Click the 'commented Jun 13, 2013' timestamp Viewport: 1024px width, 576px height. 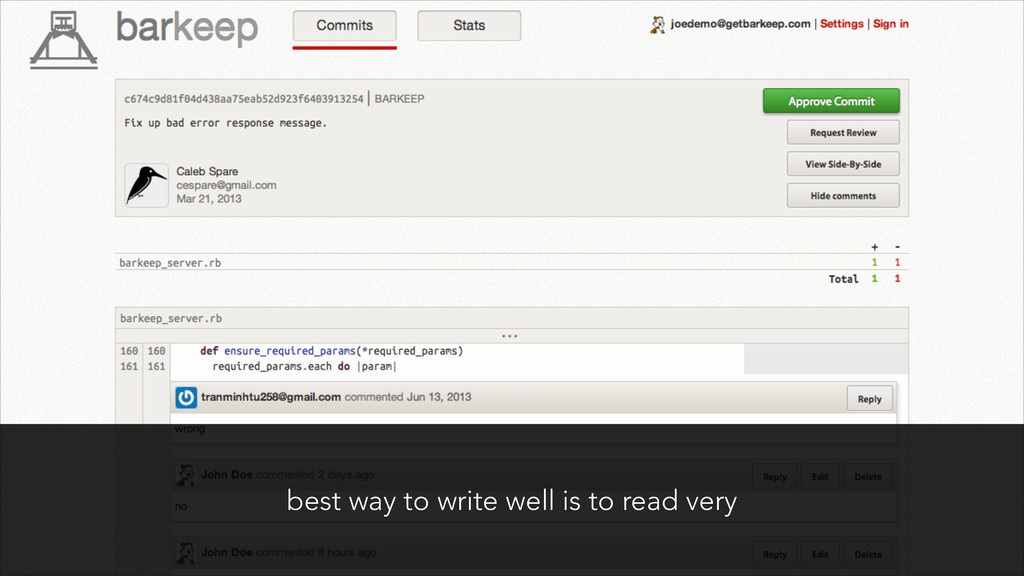point(408,397)
